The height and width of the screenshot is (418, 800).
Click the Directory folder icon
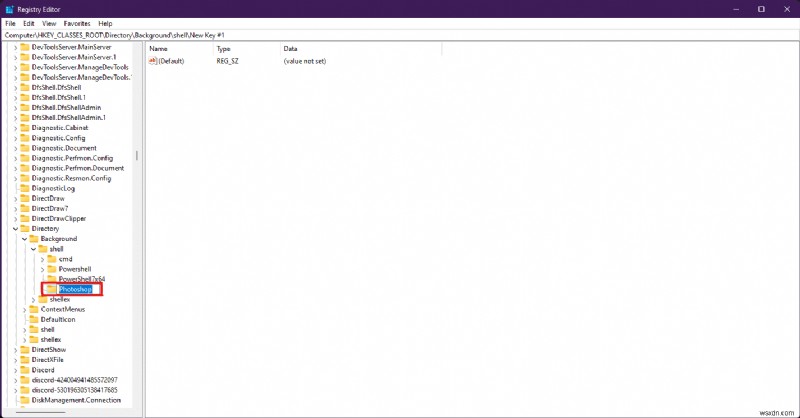[24, 229]
